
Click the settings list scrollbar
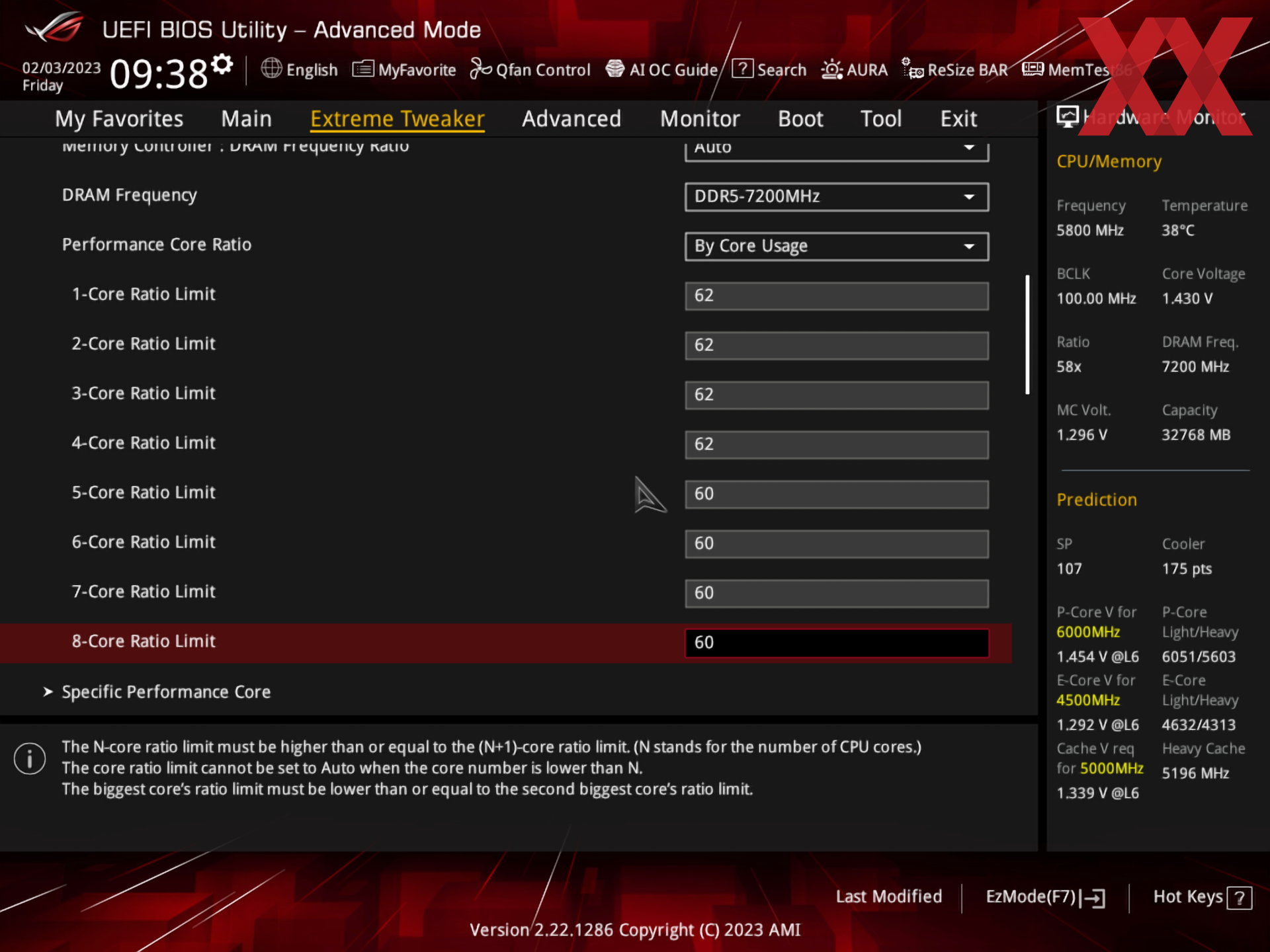(1027, 335)
